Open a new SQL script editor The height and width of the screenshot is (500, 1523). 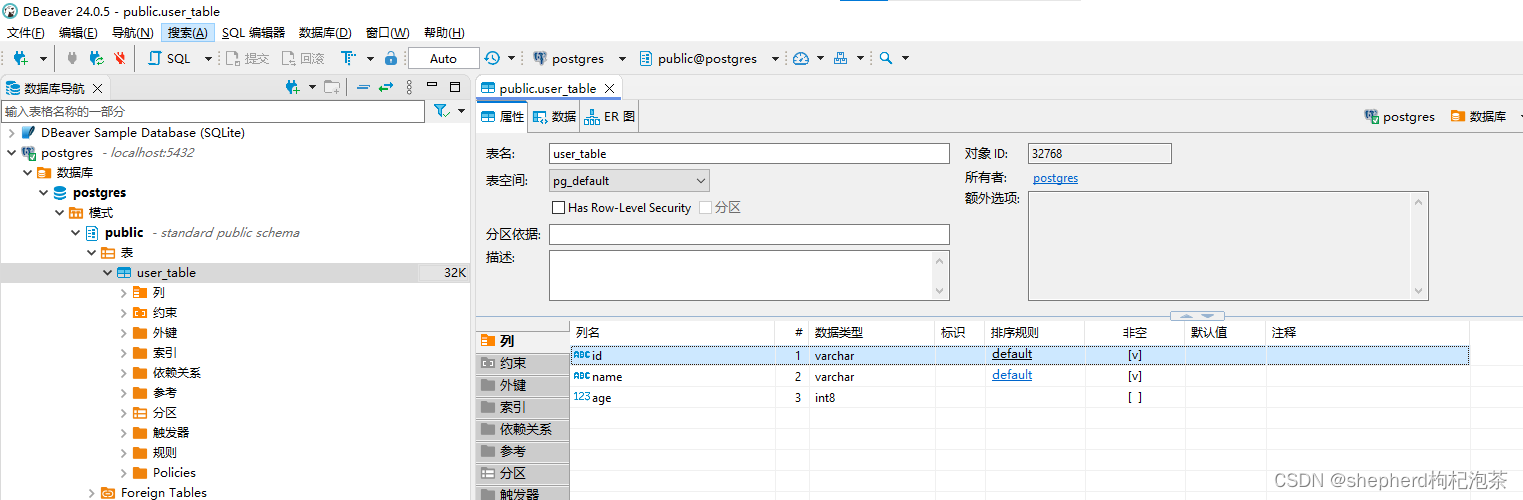click(169, 59)
